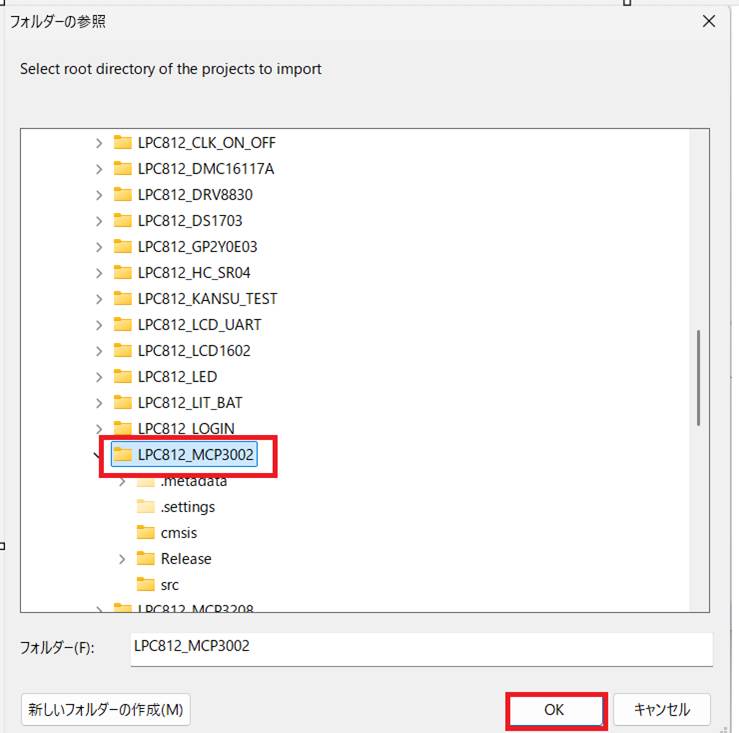Click the .settings folder icon
Viewport: 739px width, 733px height.
pos(146,507)
